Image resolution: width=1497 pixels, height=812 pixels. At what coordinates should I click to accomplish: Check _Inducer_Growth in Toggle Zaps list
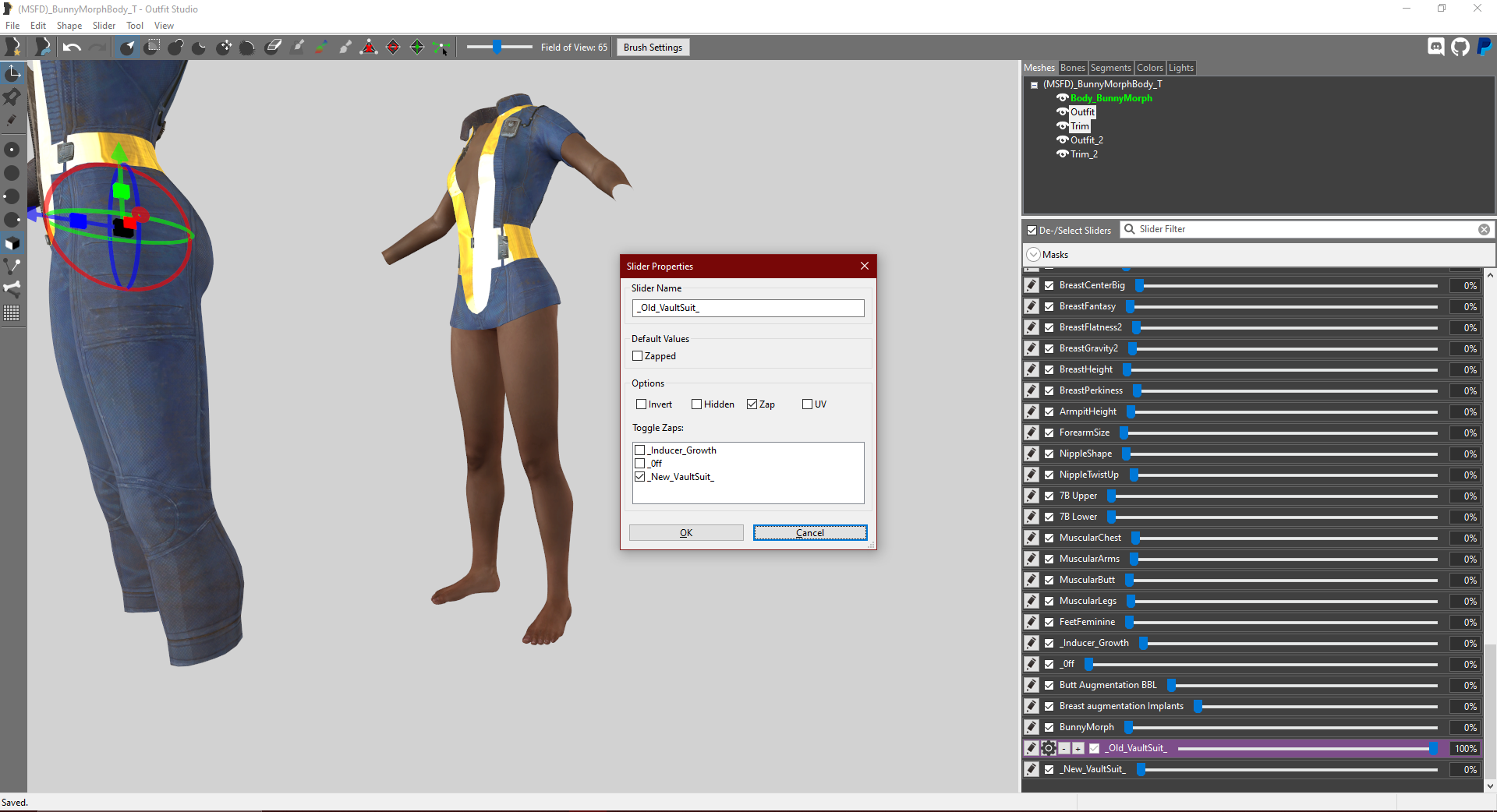(x=640, y=450)
